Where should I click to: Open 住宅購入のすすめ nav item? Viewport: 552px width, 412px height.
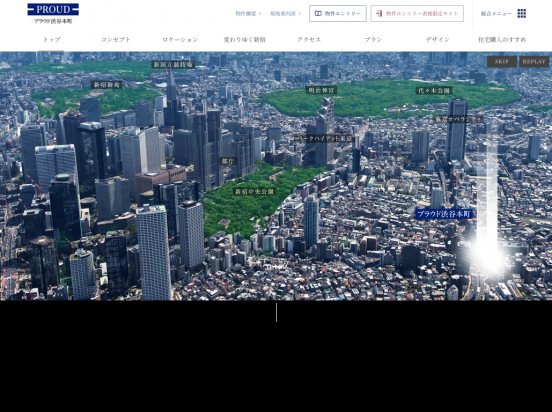pos(502,39)
